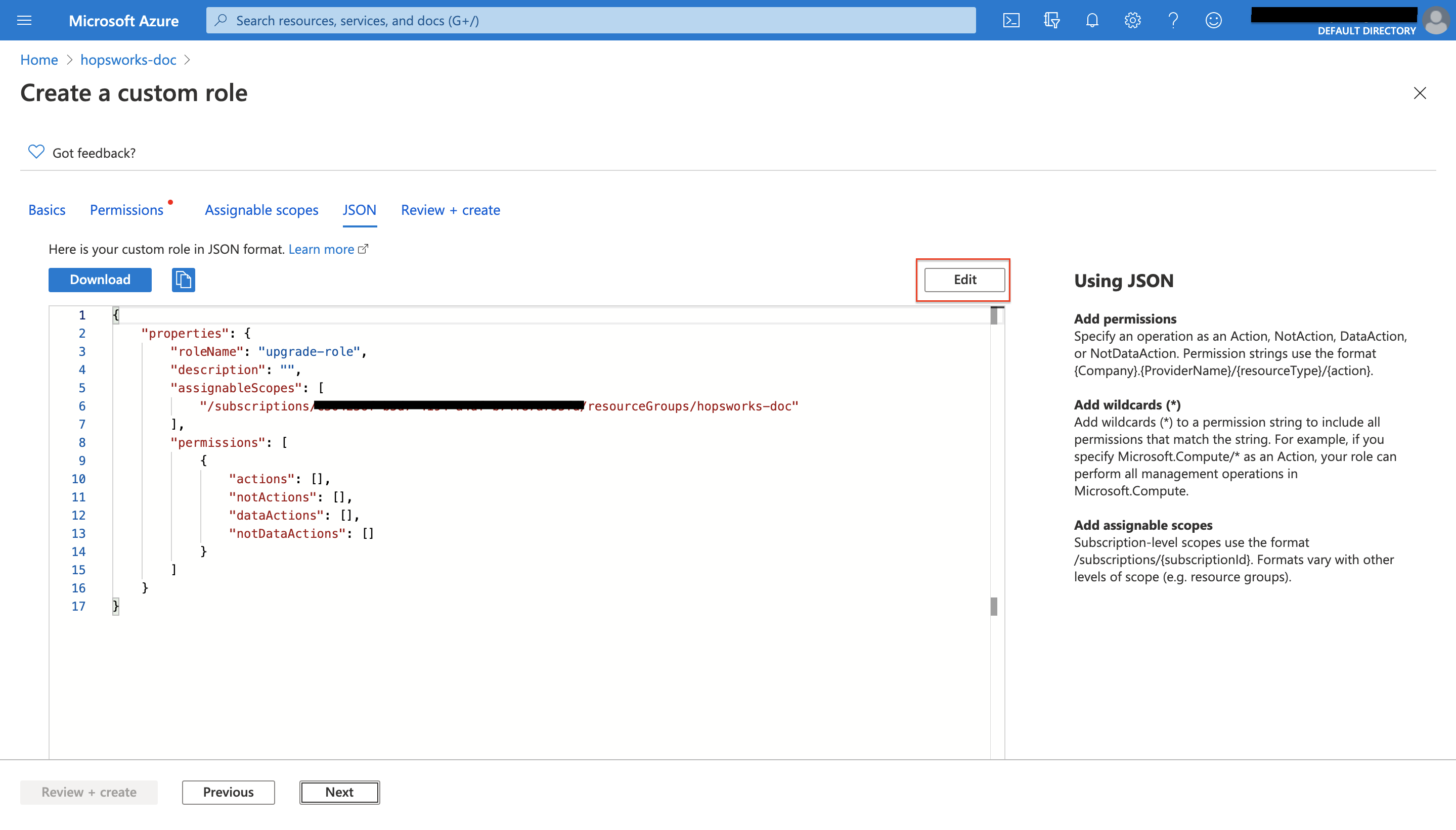Image resolution: width=1456 pixels, height=830 pixels.
Task: Switch to the Basics tab
Action: [x=47, y=209]
